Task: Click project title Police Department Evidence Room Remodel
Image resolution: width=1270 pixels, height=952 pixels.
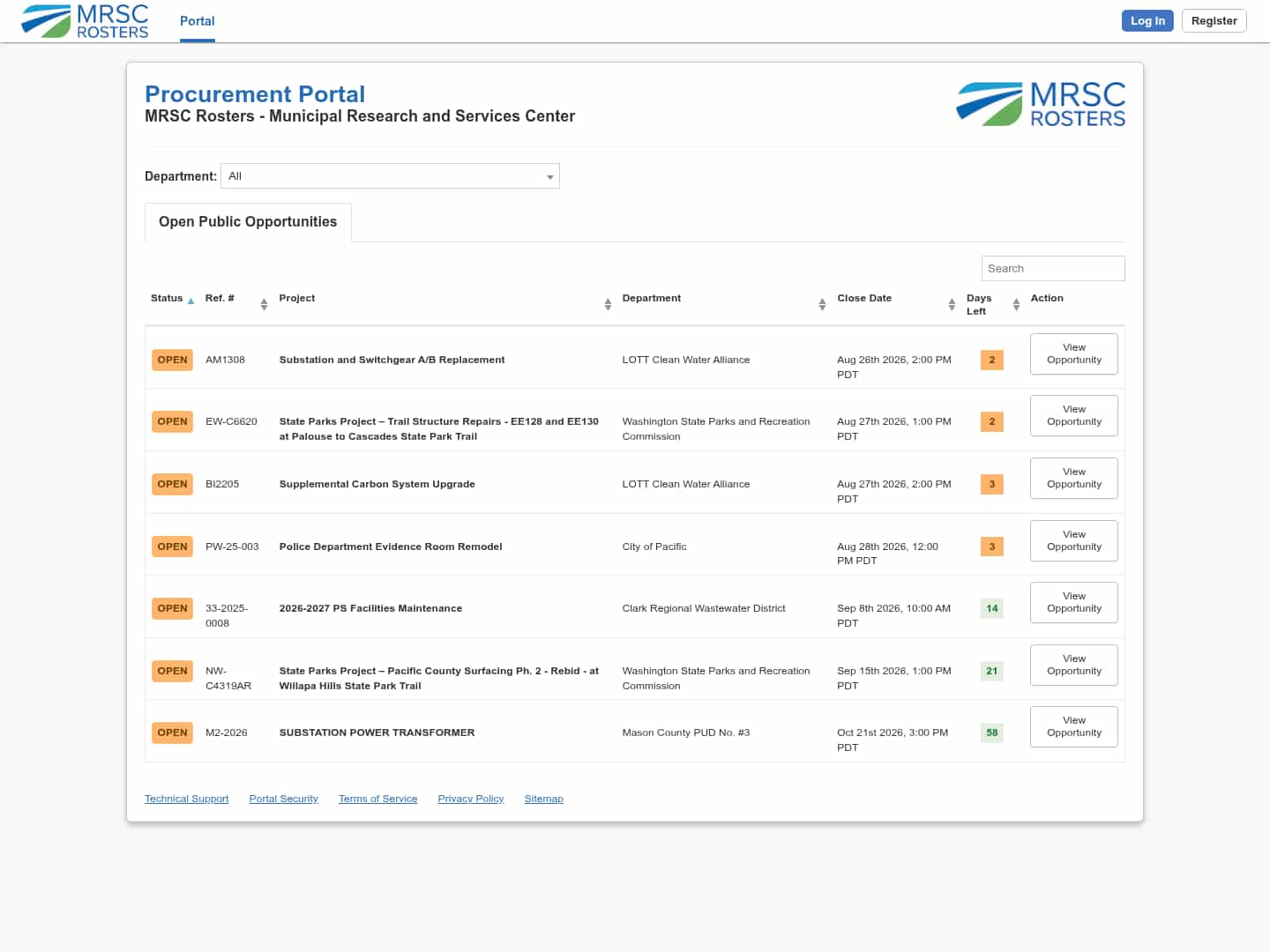Action: (x=391, y=547)
